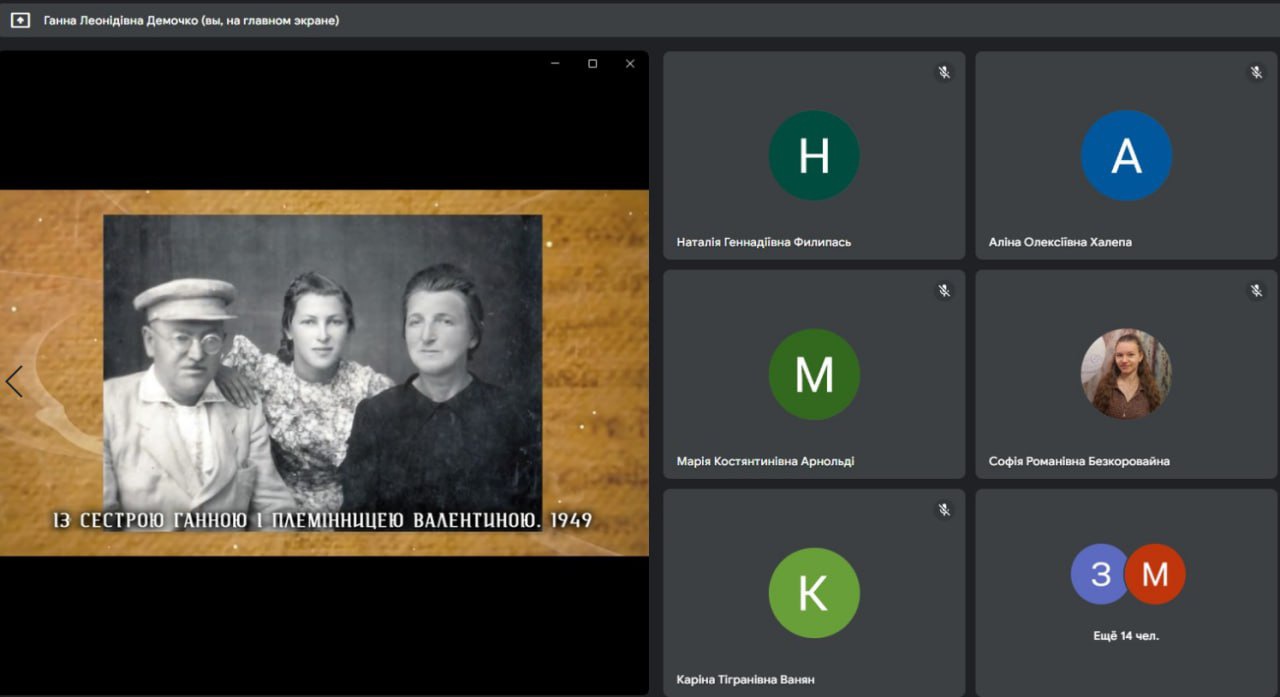Maximize the shared presentation window
The width and height of the screenshot is (1280, 697).
click(592, 64)
